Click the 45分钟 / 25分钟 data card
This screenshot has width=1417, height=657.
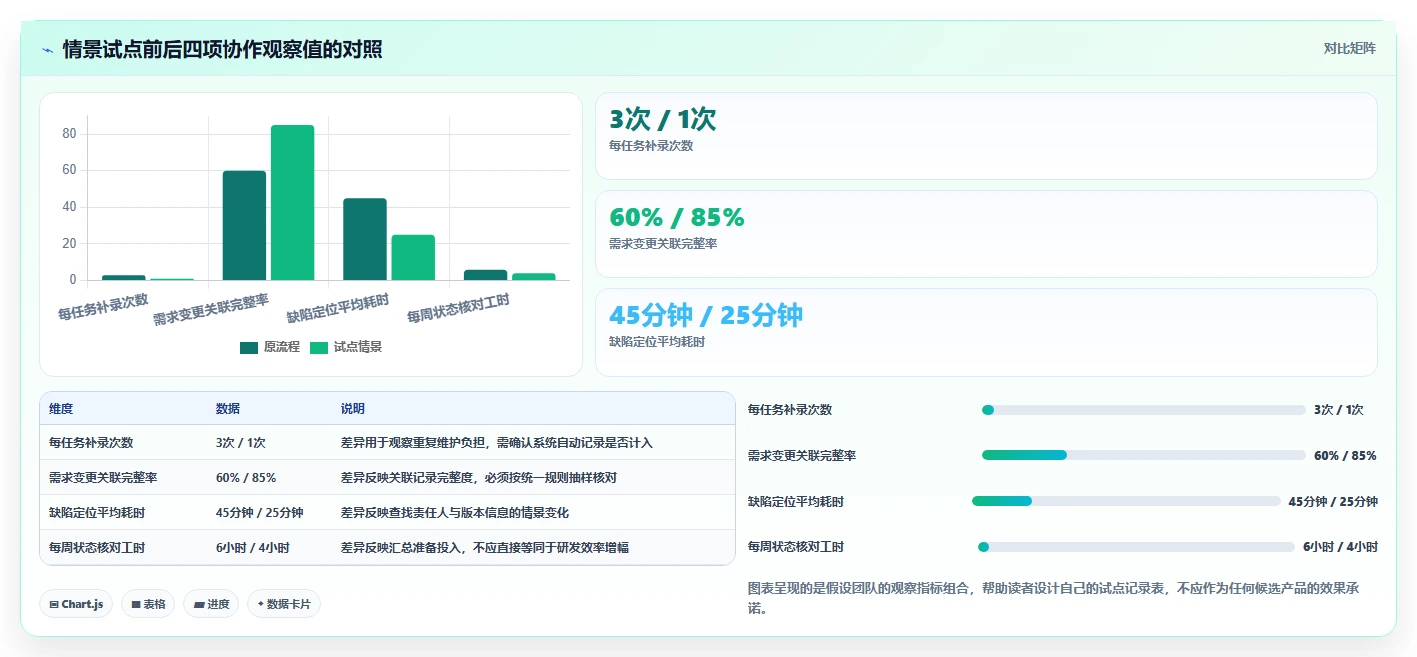(x=986, y=332)
